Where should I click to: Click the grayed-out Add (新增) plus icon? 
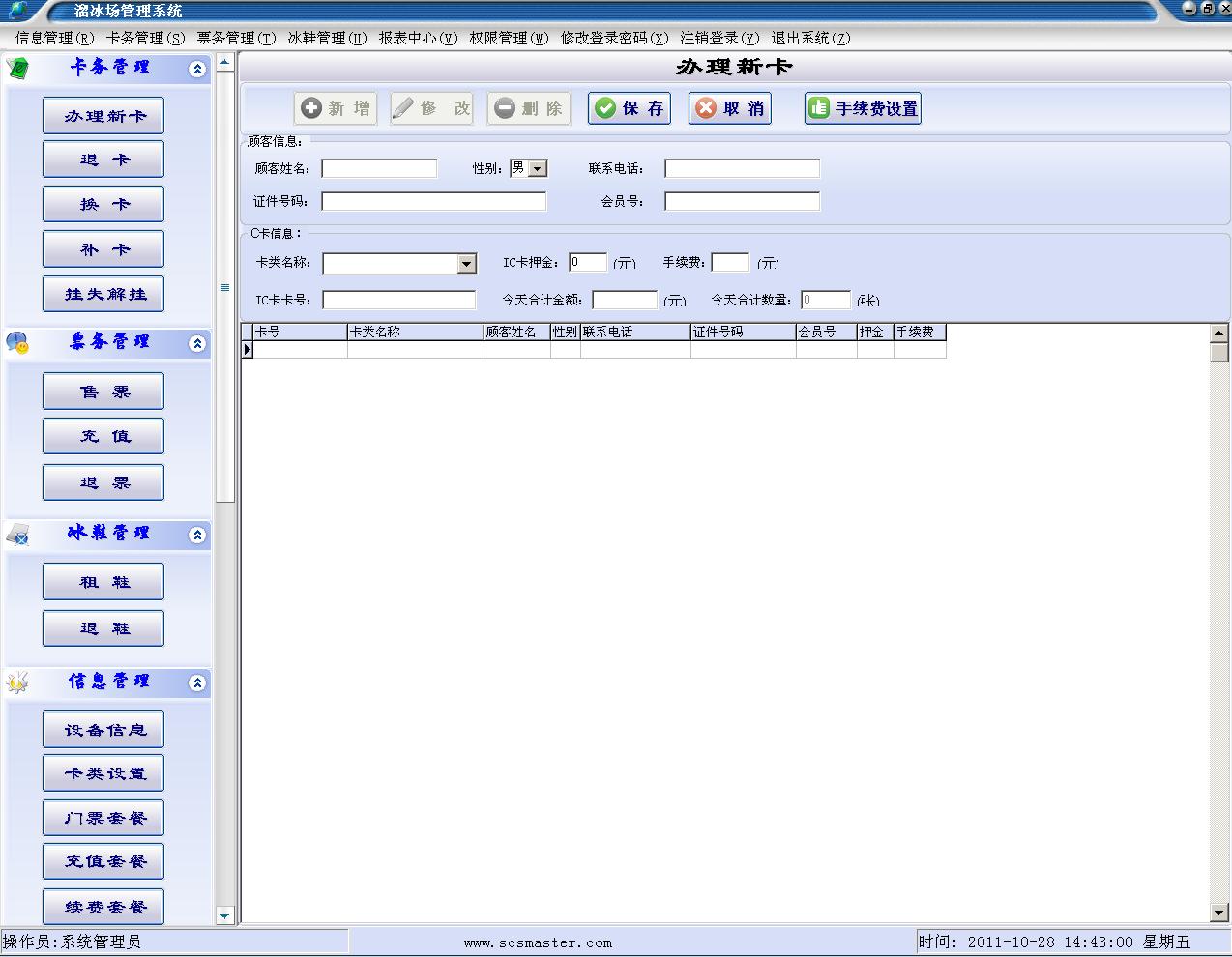[x=311, y=108]
